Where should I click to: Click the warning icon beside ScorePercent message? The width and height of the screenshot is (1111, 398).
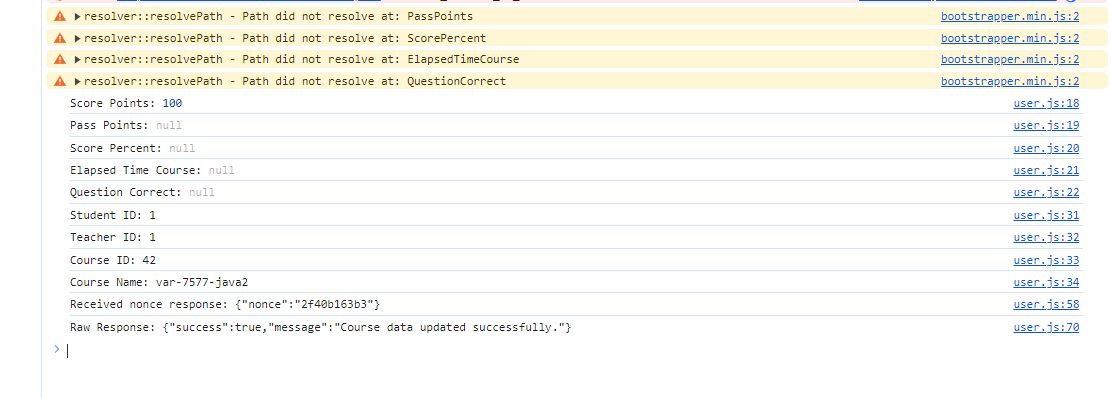(x=60, y=38)
